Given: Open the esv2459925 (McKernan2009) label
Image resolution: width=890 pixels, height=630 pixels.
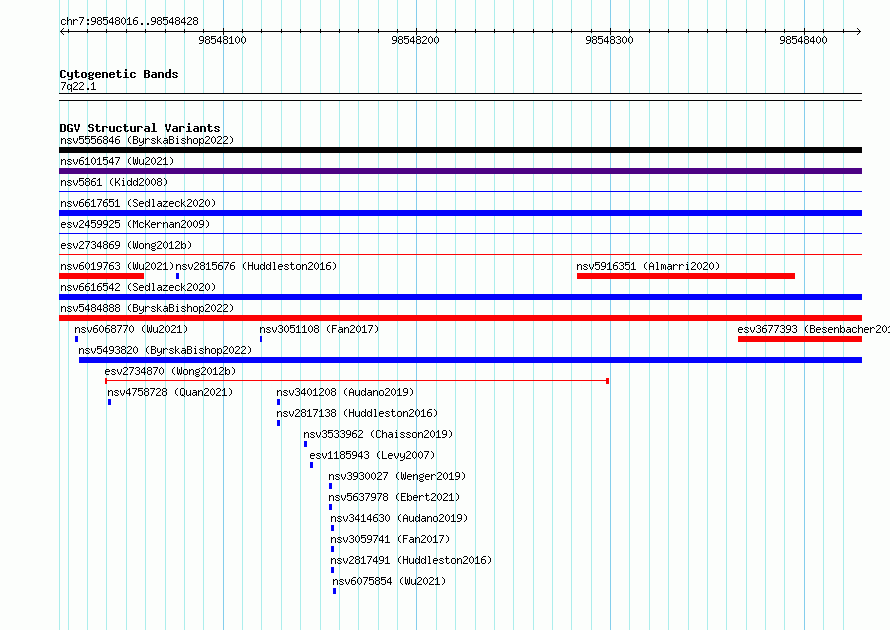Looking at the screenshot, I should (x=135, y=224).
